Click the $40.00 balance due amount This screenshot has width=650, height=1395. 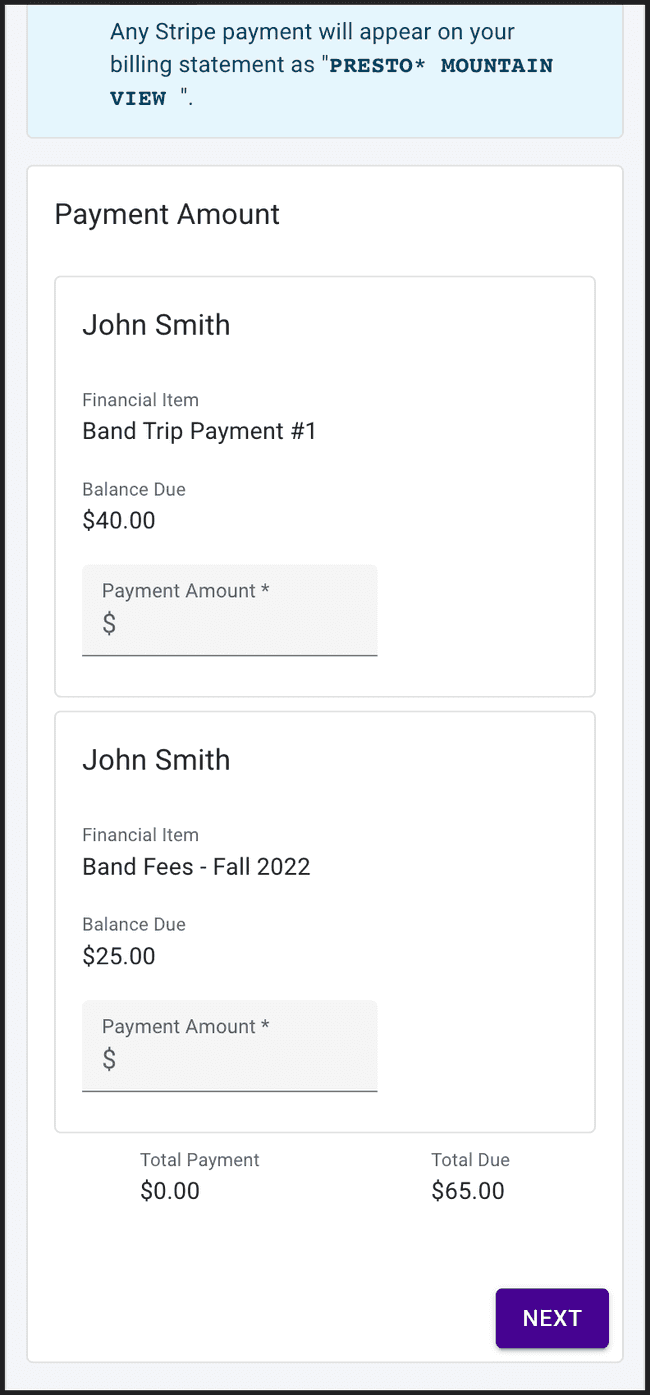(x=119, y=520)
